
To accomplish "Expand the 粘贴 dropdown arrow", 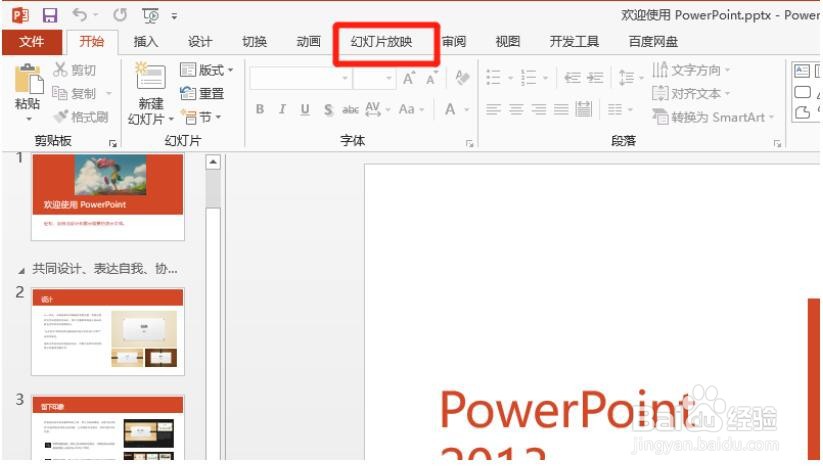I will (29, 119).
